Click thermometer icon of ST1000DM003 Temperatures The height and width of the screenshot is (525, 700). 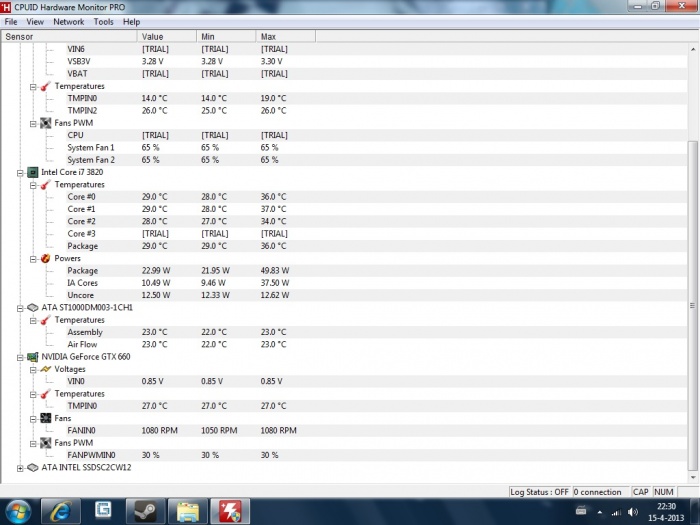pos(46,320)
